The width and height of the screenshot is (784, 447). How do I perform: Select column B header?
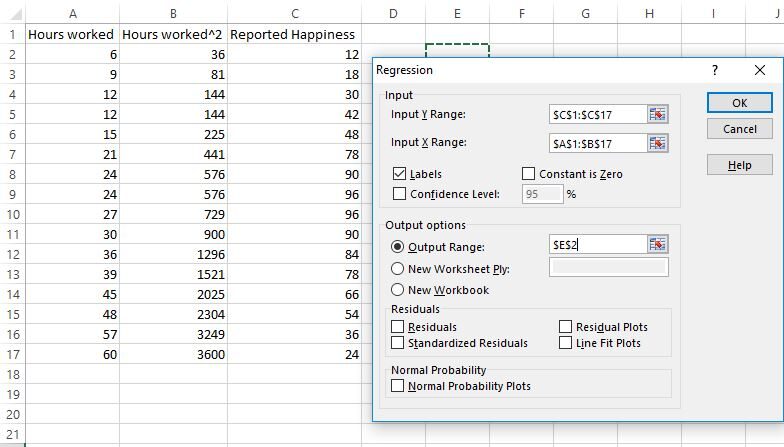coord(173,14)
